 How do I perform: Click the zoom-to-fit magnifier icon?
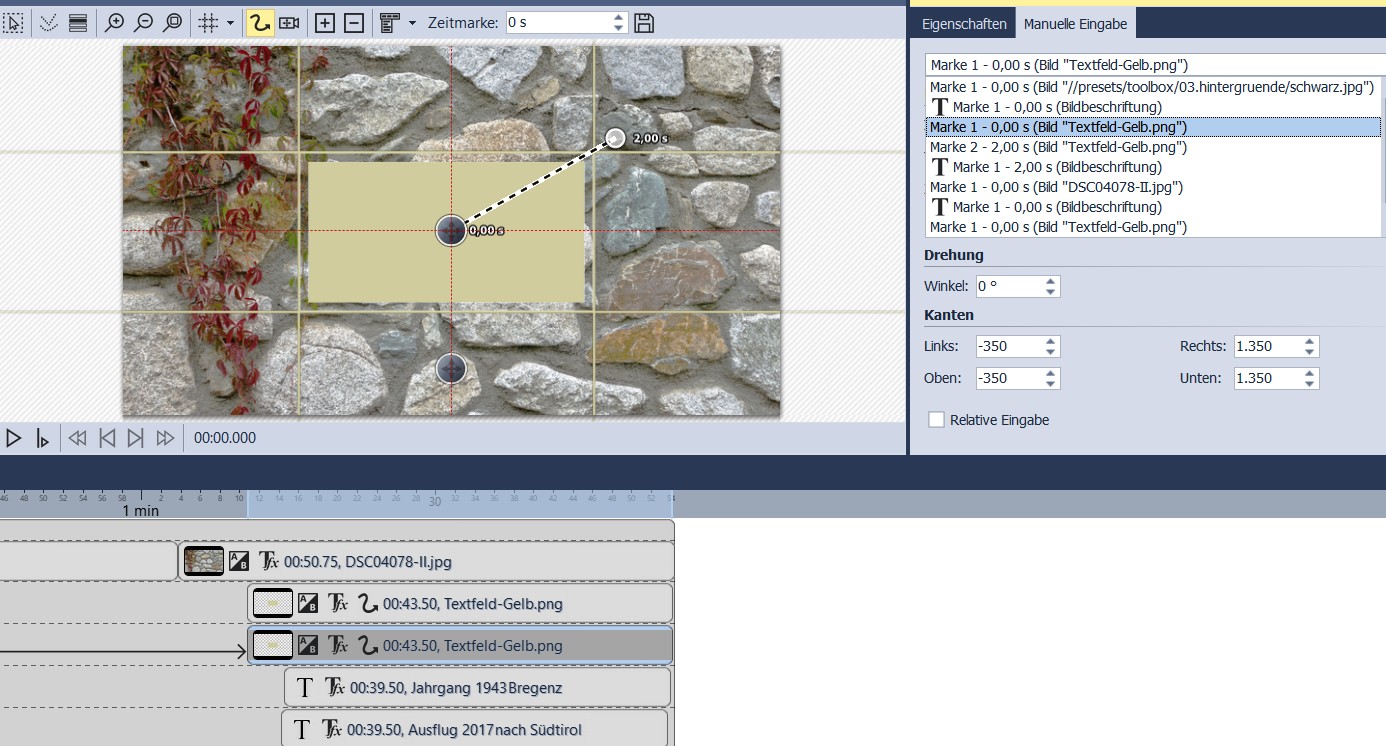[x=173, y=23]
